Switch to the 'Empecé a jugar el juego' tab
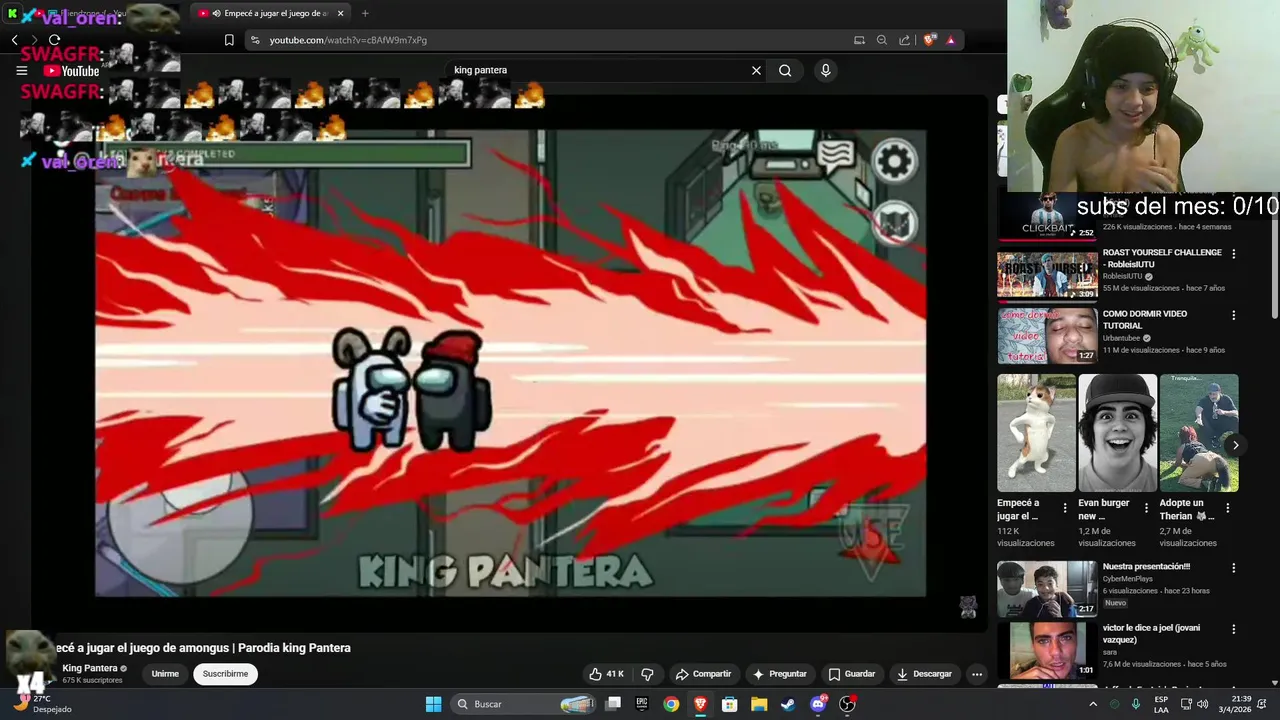The height and width of the screenshot is (720, 1280). [x=270, y=13]
